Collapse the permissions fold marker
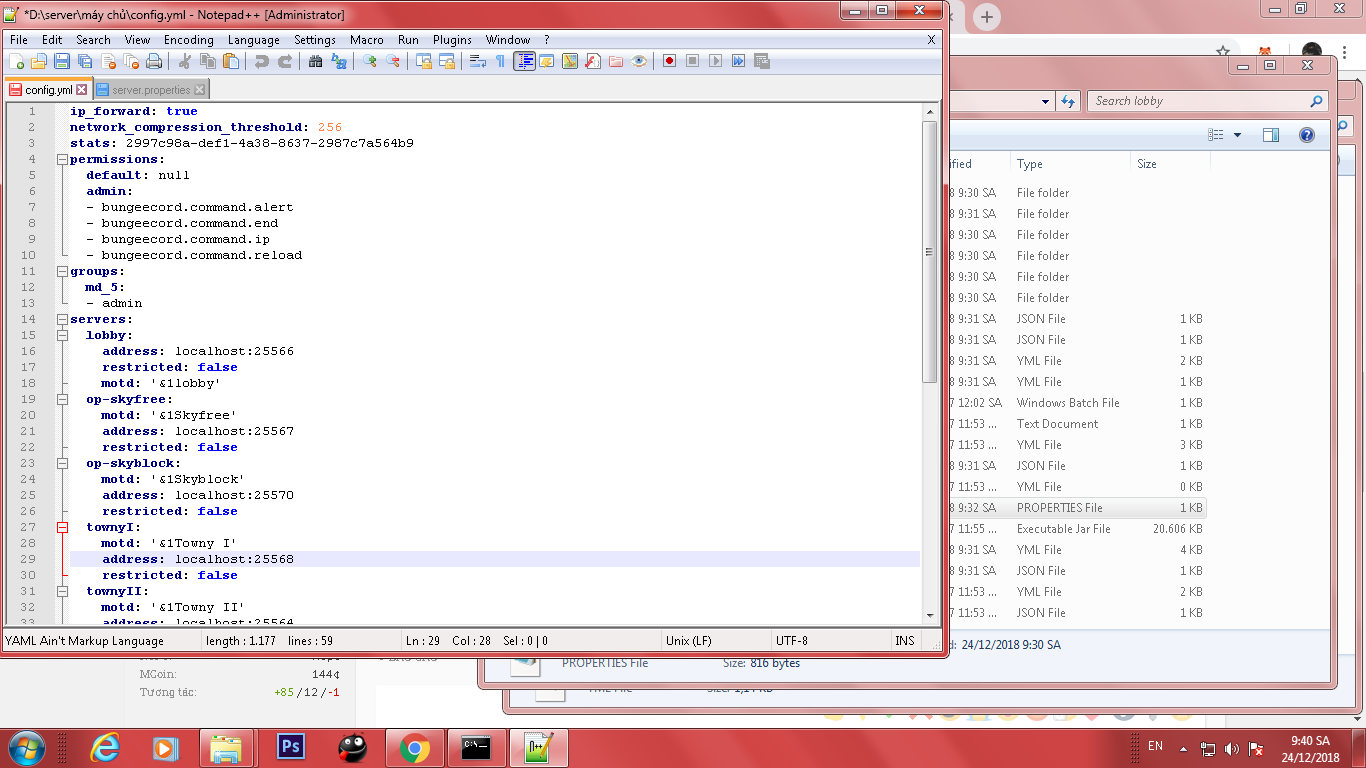Screen dimensions: 1366x768 (62, 159)
